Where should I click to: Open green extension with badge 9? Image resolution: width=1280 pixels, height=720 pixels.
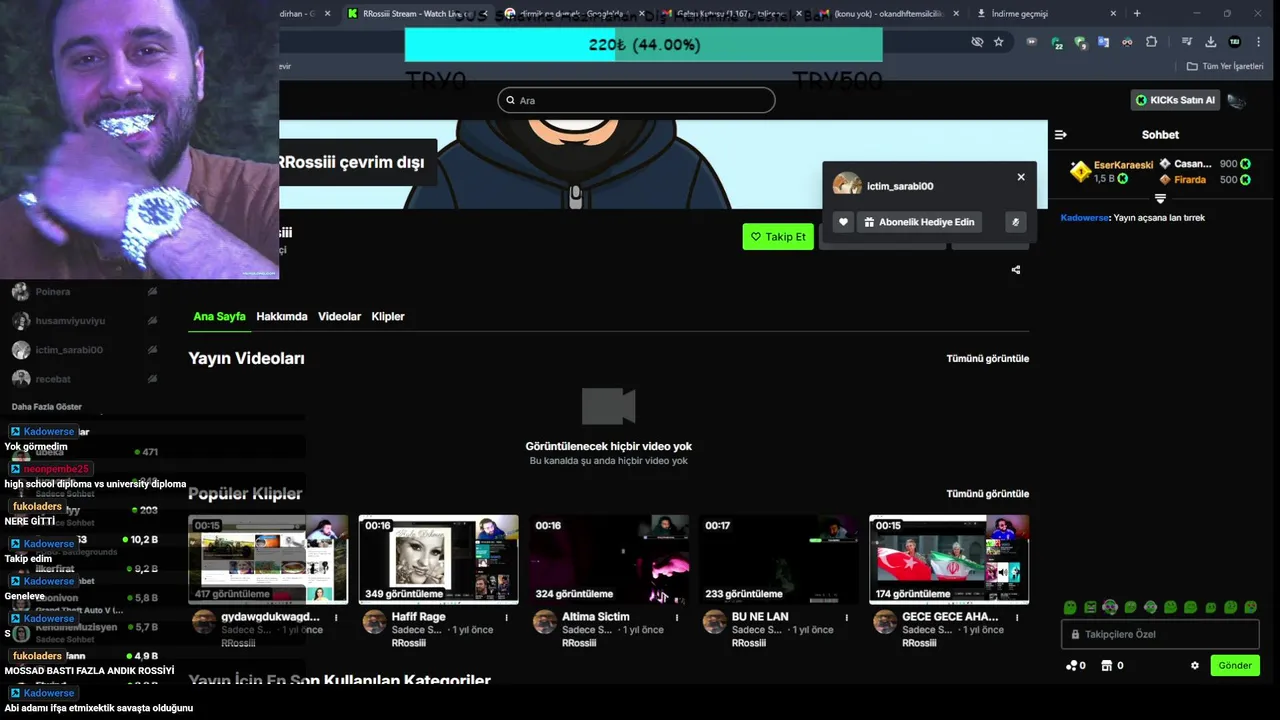tap(1080, 43)
